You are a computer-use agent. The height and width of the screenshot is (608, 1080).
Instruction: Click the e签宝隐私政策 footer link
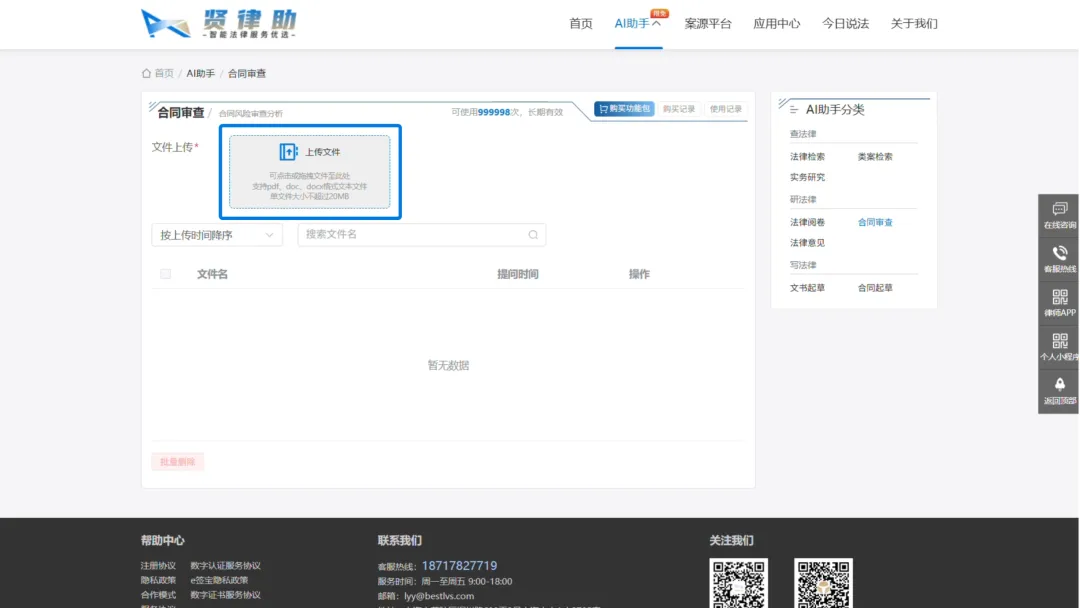click(x=219, y=580)
